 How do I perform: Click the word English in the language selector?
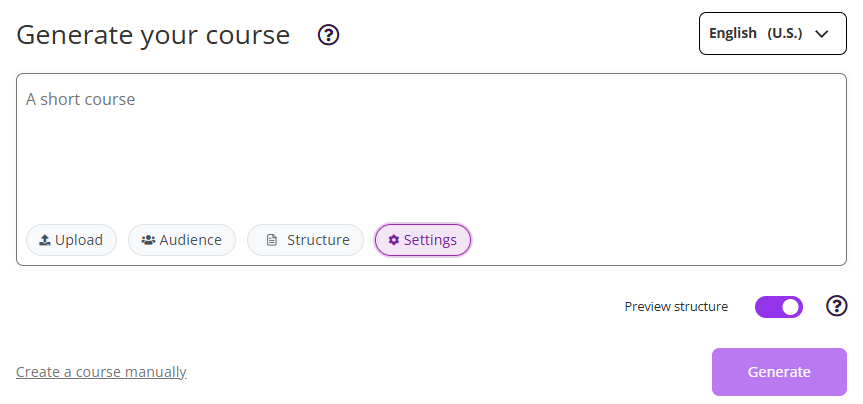tap(733, 33)
